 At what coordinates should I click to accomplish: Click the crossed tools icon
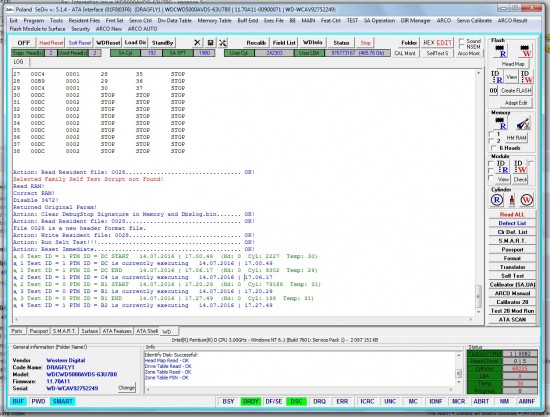coord(223,42)
